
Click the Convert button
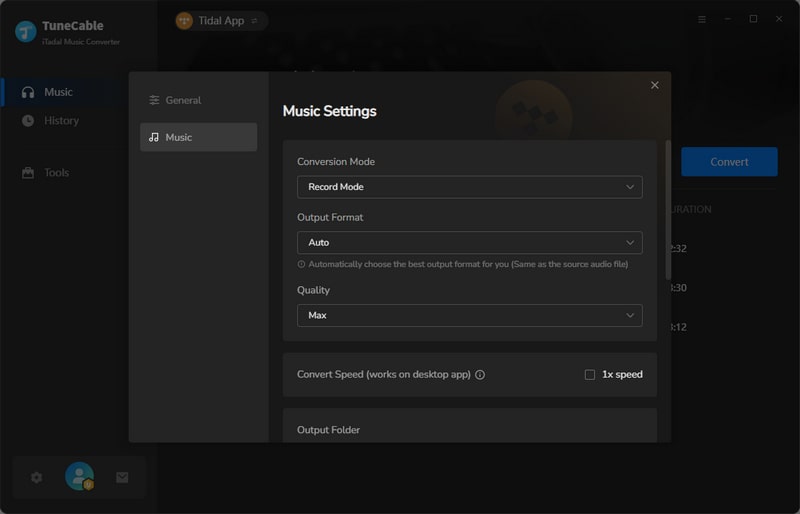pos(729,162)
